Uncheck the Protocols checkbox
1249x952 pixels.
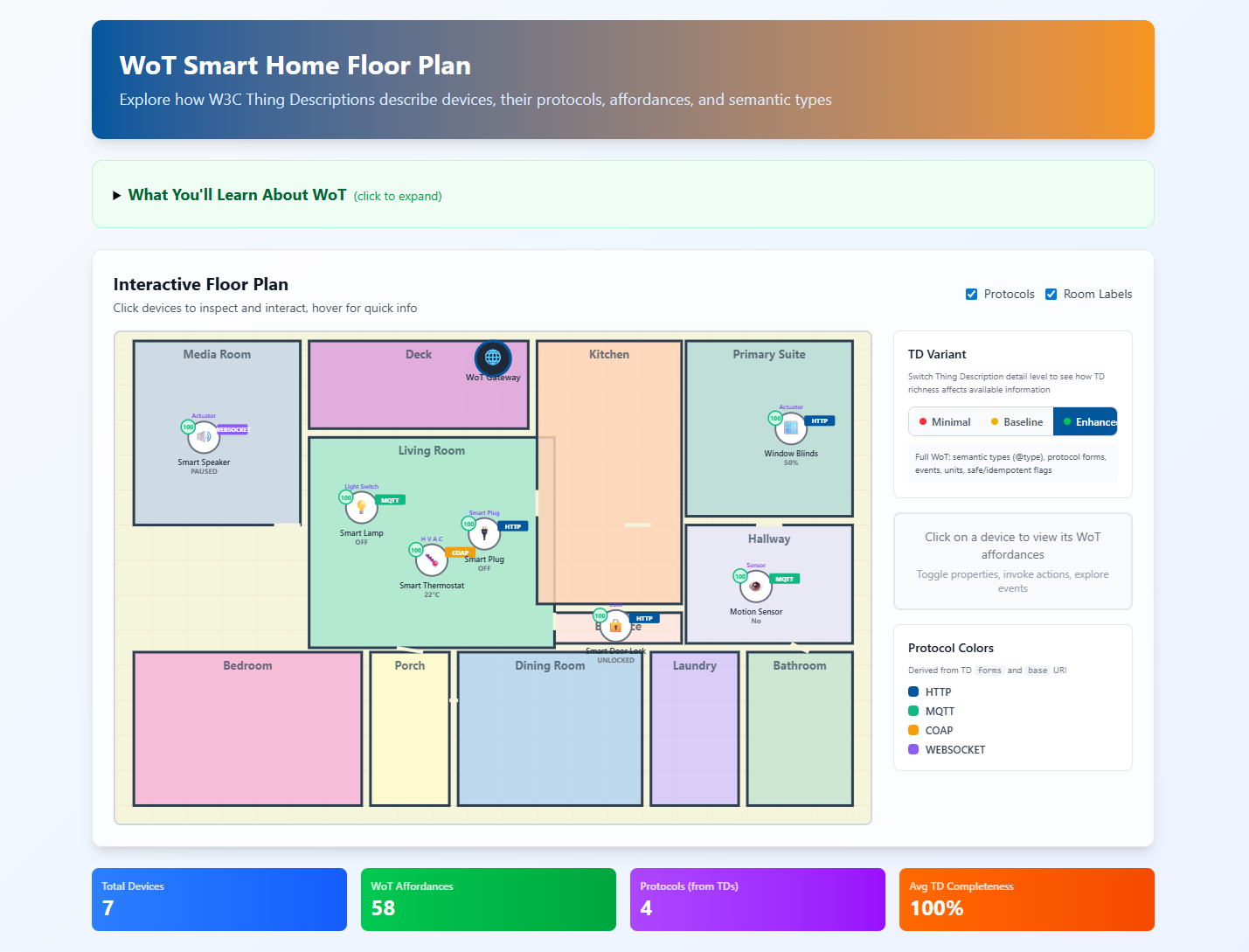[971, 295]
